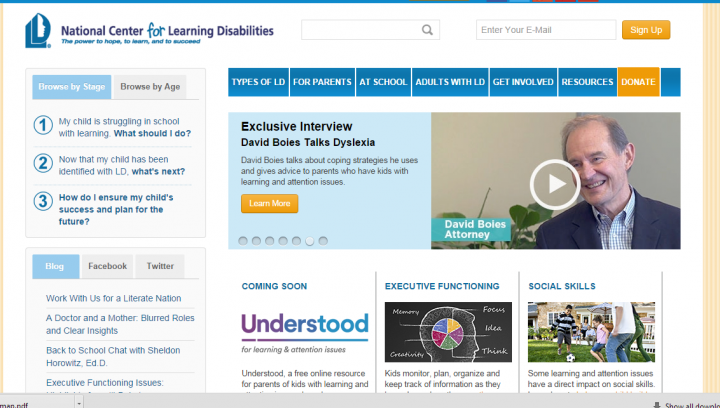Select the fifth carousel slide dot
720x408 pixels.
(x=297, y=241)
